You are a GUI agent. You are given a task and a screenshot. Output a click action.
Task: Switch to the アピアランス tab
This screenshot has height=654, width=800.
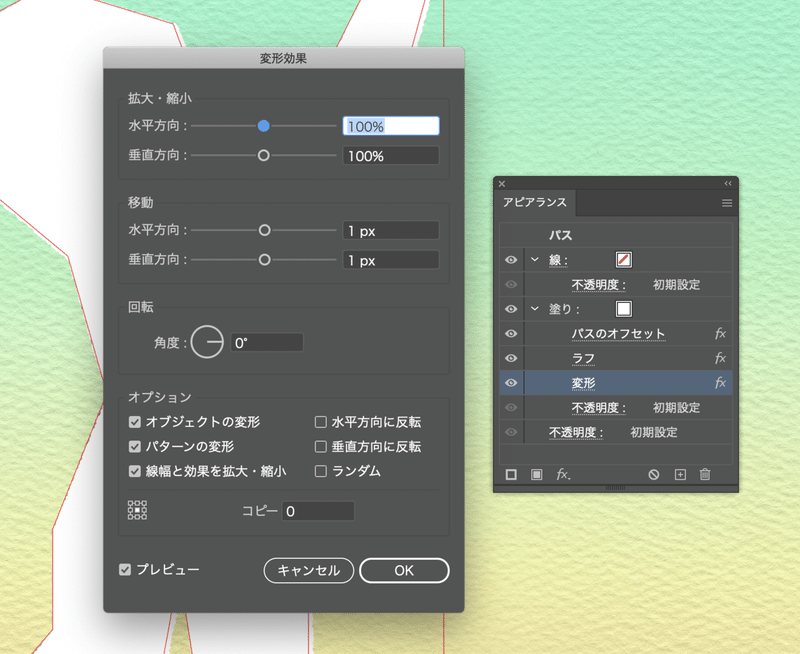(535, 203)
